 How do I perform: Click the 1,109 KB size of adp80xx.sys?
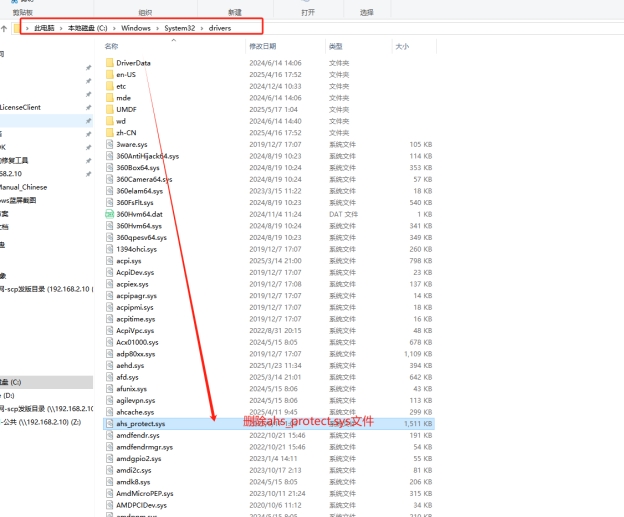pyautogui.click(x=418, y=354)
